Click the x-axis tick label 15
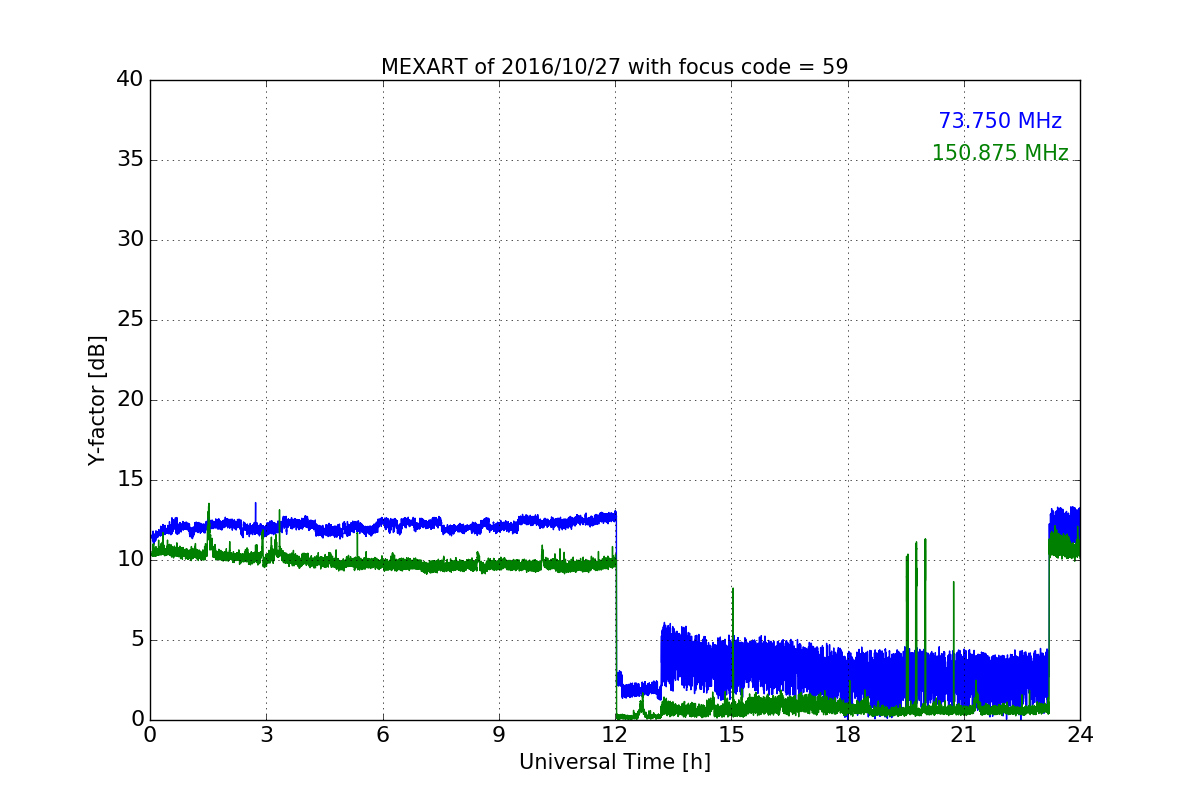The width and height of the screenshot is (1200, 800). 731,735
